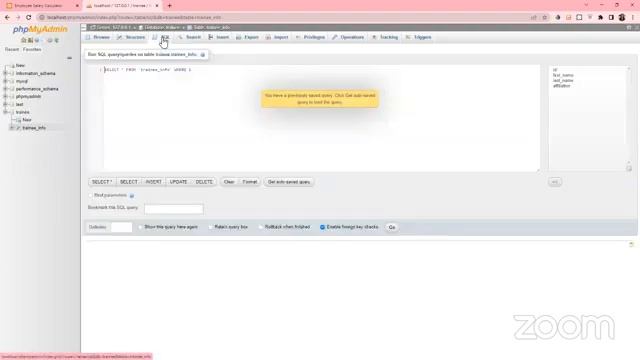The width and height of the screenshot is (640, 360).
Task: Collapse all navigation tree icon
Action: pos(69,58)
